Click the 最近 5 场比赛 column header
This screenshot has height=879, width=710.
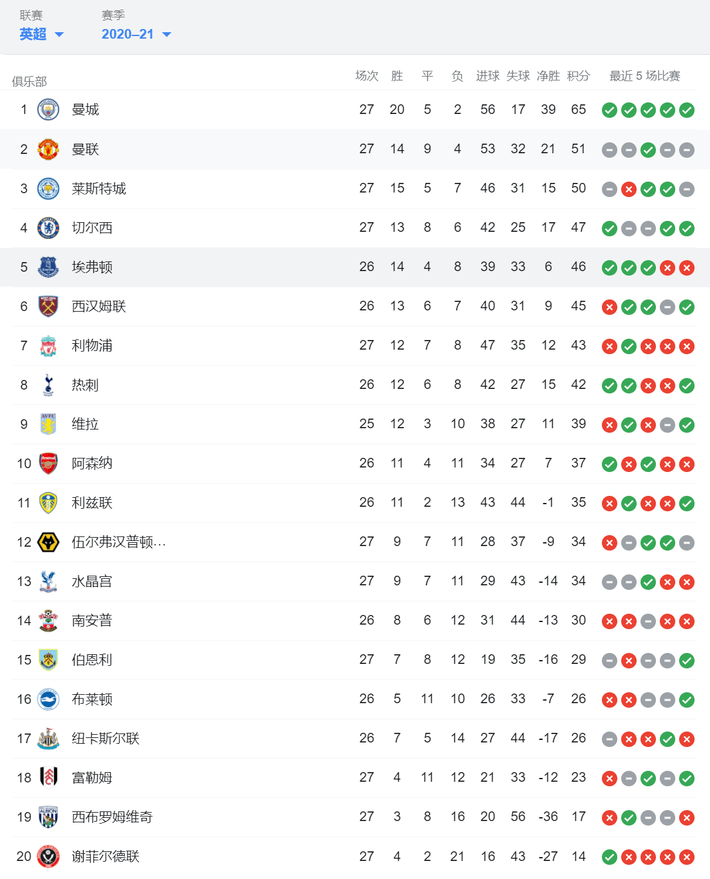tap(645, 76)
